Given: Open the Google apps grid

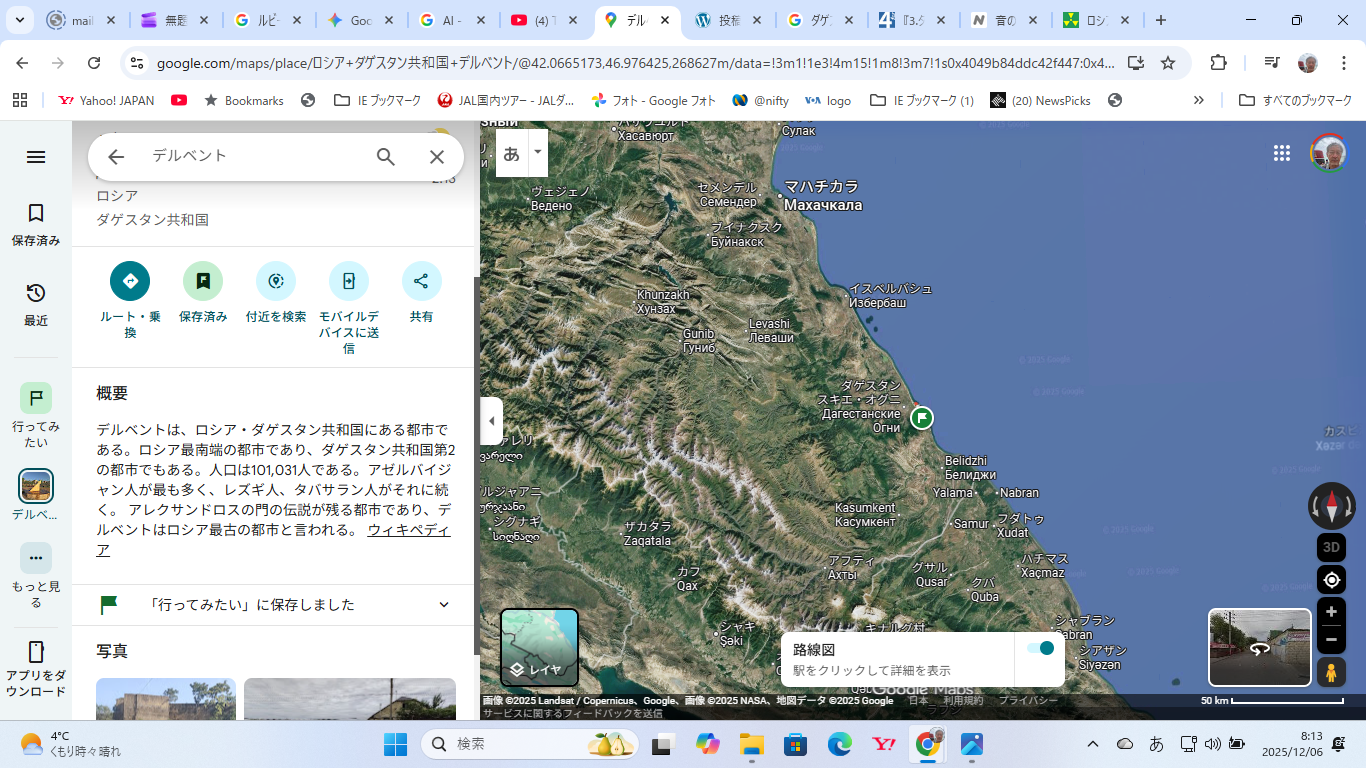Looking at the screenshot, I should [1282, 153].
